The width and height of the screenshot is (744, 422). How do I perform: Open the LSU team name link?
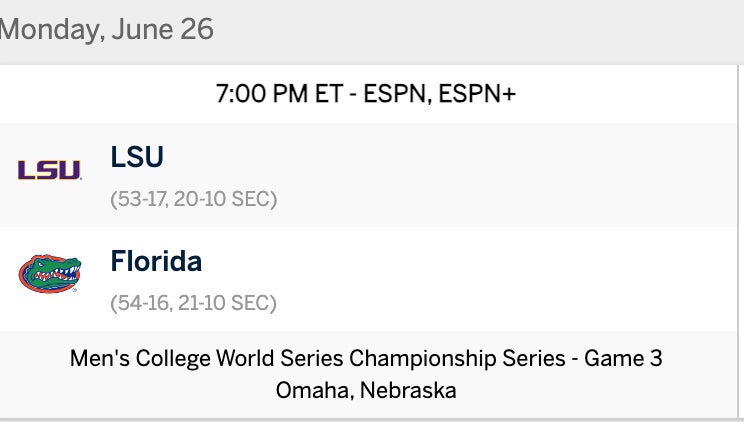tap(137, 157)
